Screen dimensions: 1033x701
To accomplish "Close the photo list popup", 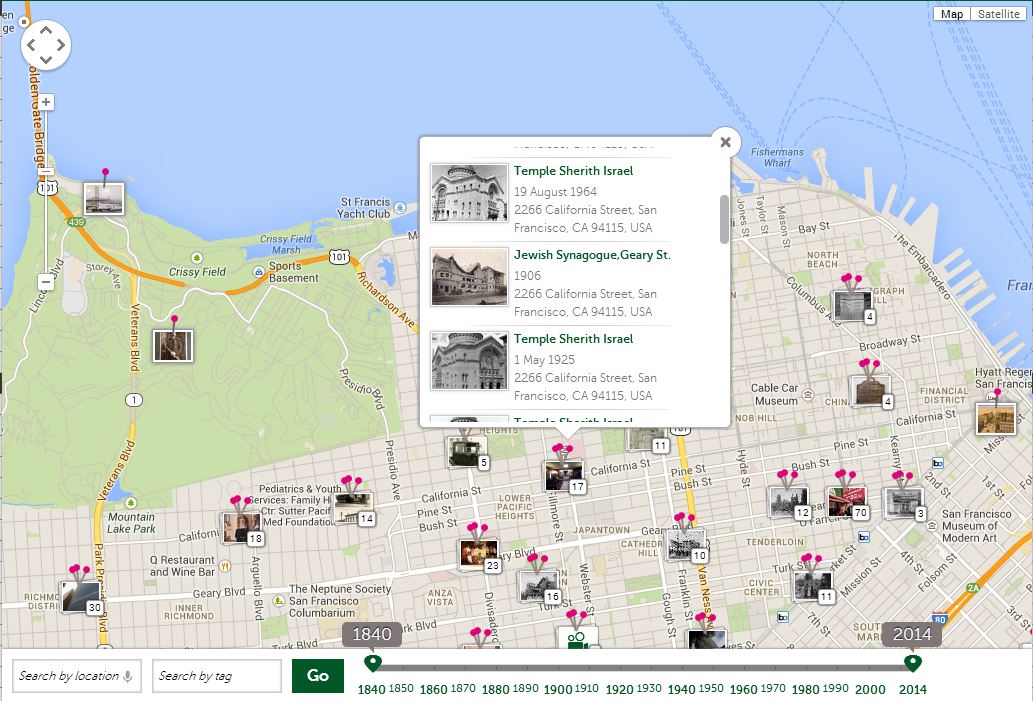I will (x=725, y=142).
